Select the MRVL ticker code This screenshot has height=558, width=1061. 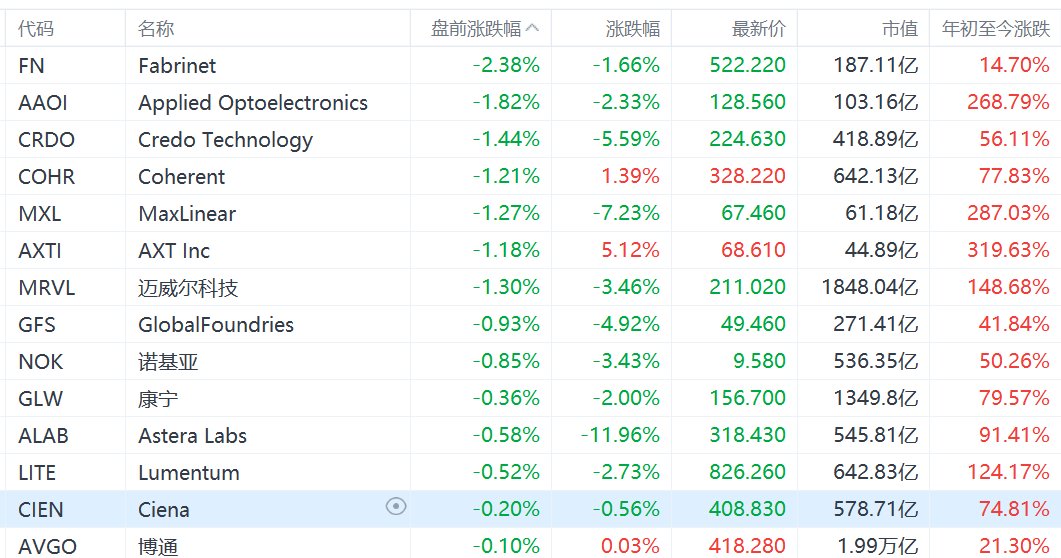pyautogui.click(x=46, y=287)
